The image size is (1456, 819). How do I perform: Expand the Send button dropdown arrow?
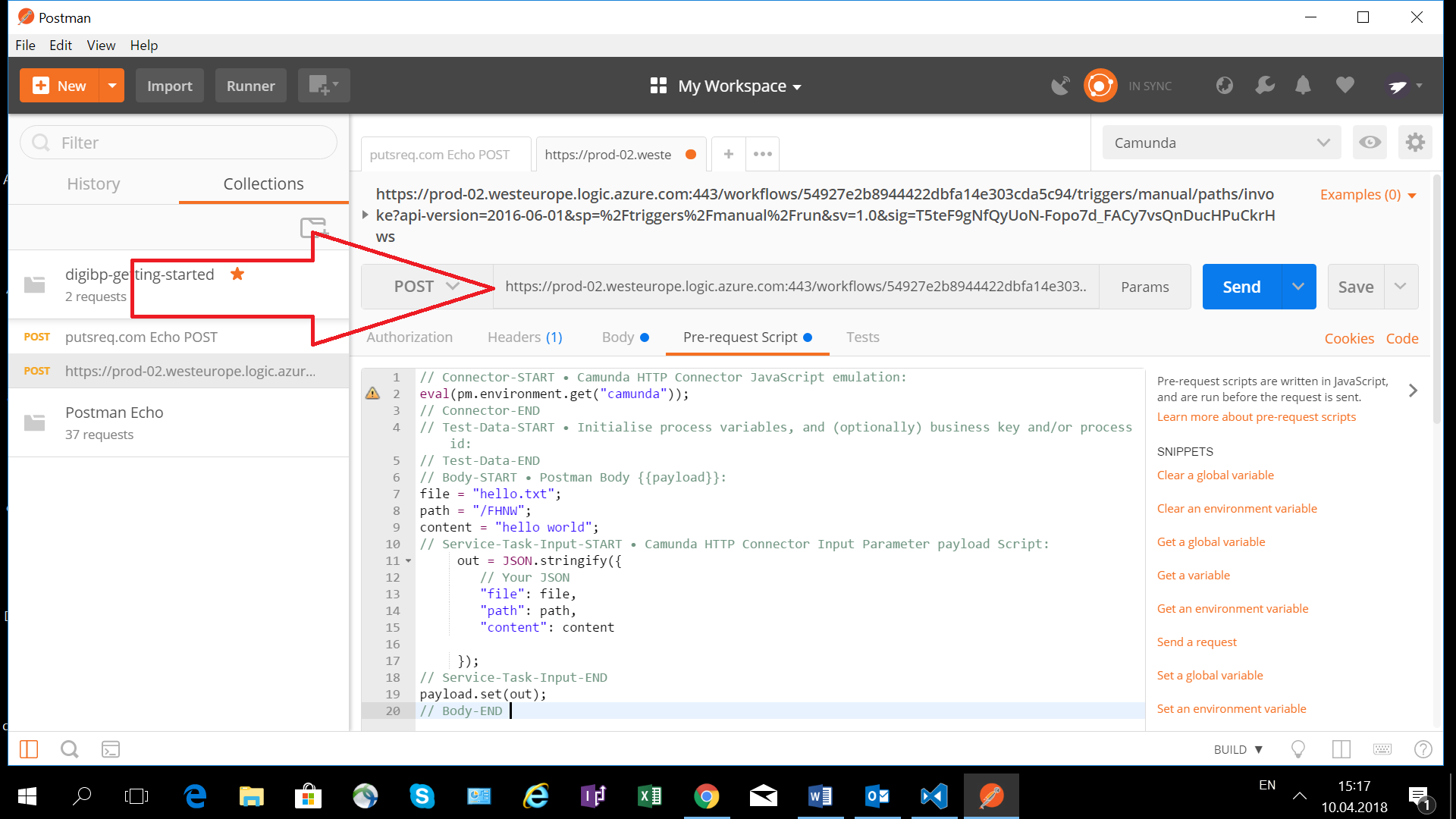(1298, 287)
